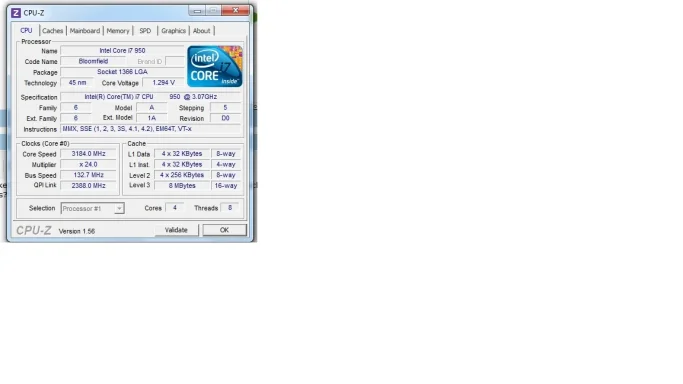Image resolution: width=683 pixels, height=384 pixels.
Task: Minimize the CPU-Z window
Action: 197,10
